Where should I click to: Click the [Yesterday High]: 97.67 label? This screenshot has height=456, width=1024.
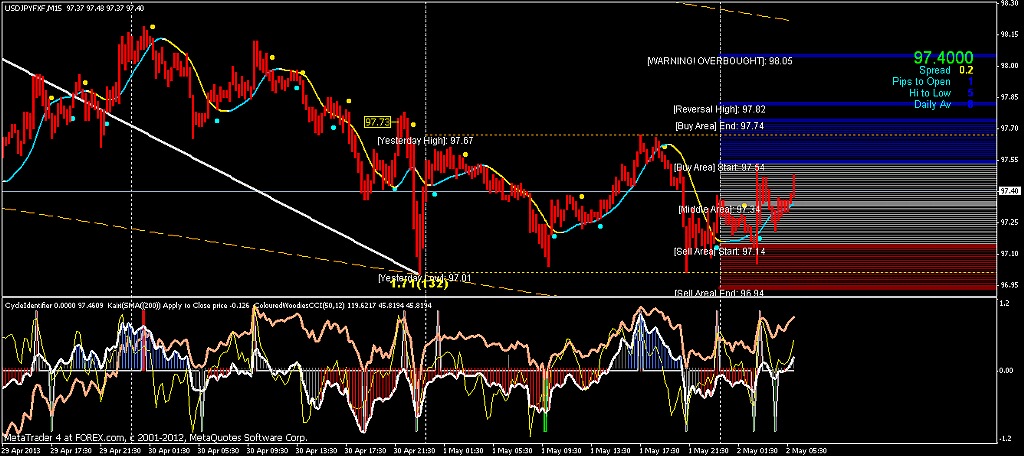pos(425,140)
